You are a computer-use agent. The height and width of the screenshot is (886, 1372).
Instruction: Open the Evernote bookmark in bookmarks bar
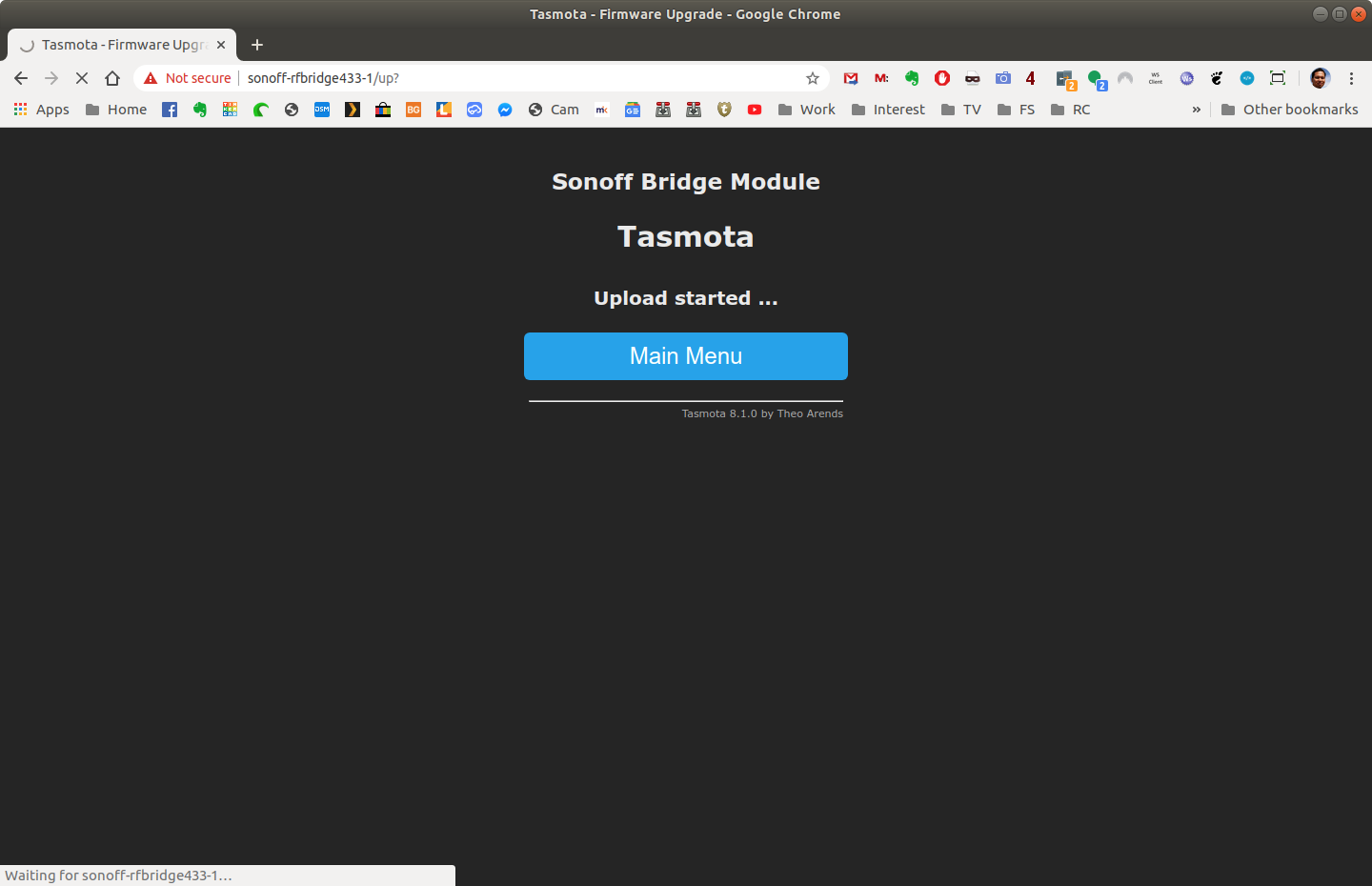(200, 110)
